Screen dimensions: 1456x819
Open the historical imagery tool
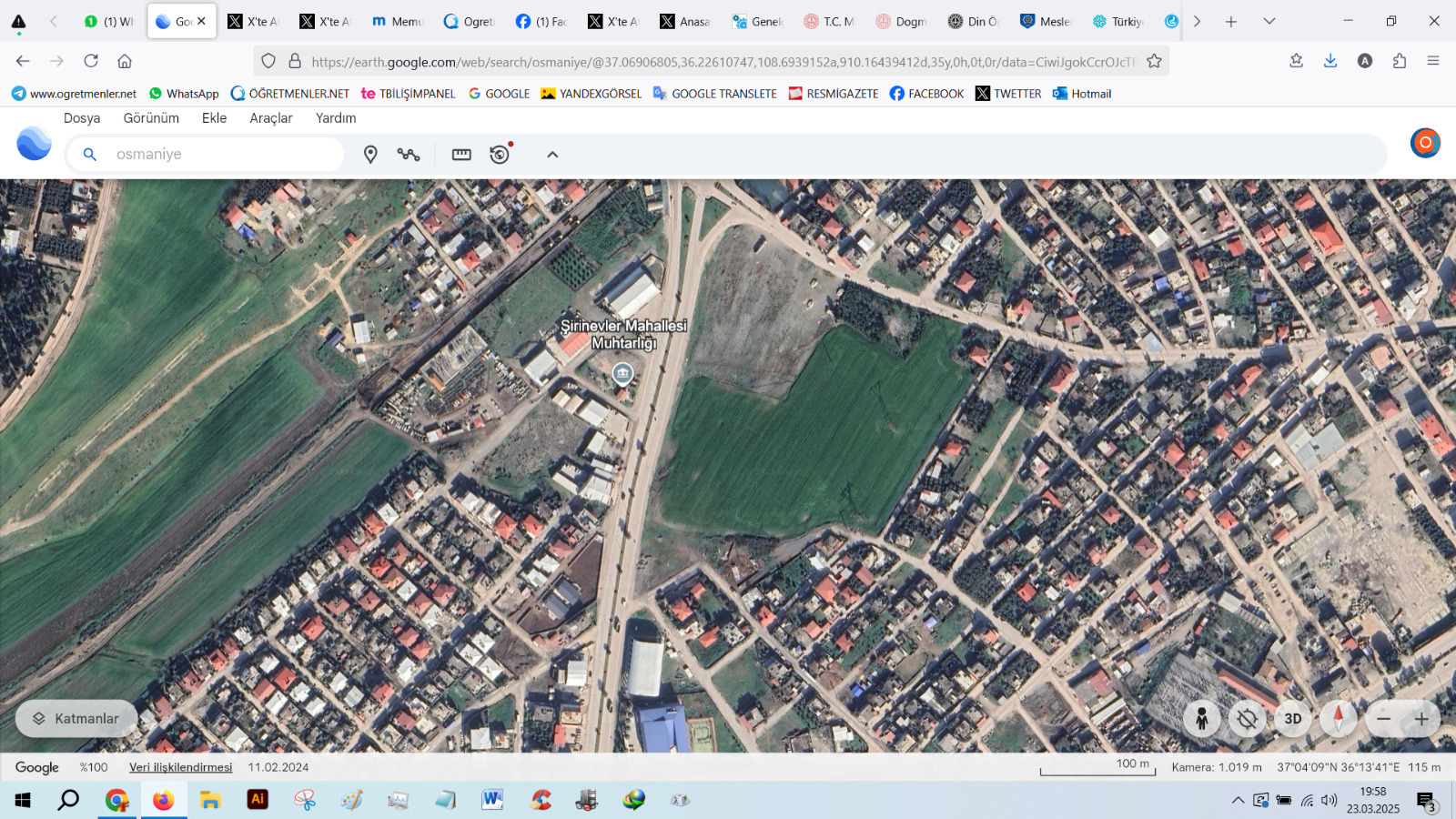[x=500, y=155]
